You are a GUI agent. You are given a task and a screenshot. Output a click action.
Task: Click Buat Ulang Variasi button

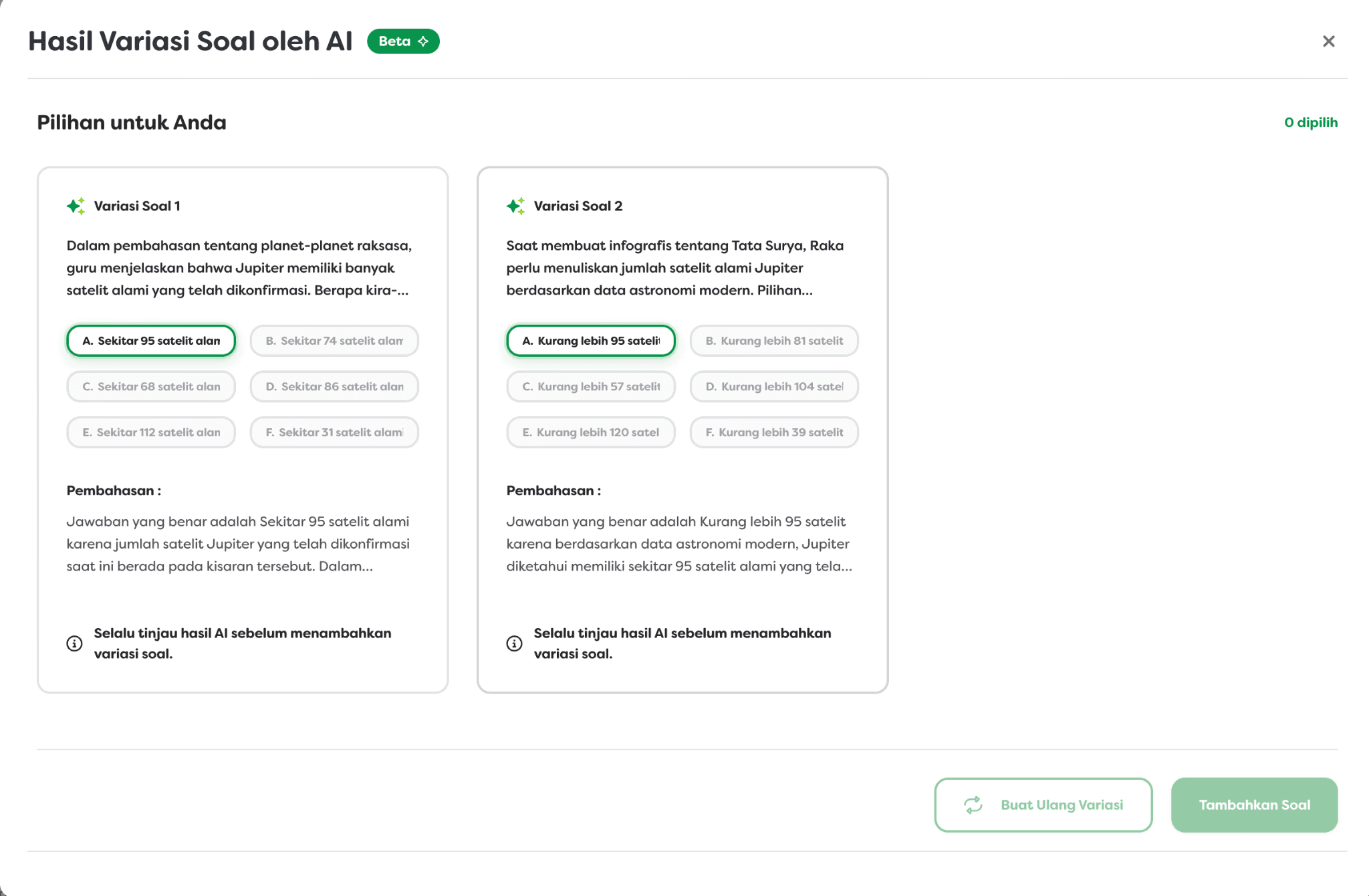tap(1043, 805)
